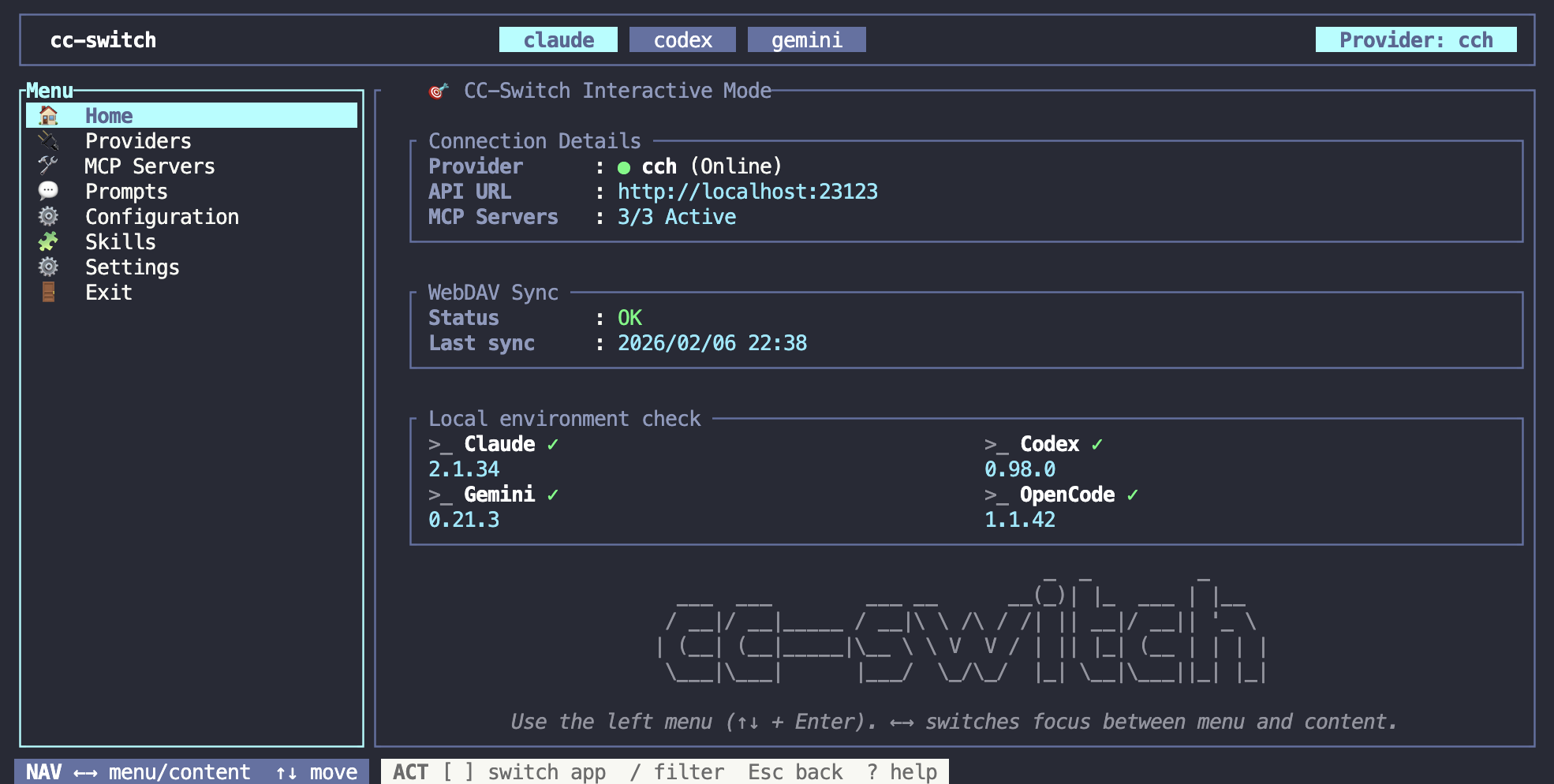Select the Home house icon
The image size is (1554, 784).
tap(49, 115)
